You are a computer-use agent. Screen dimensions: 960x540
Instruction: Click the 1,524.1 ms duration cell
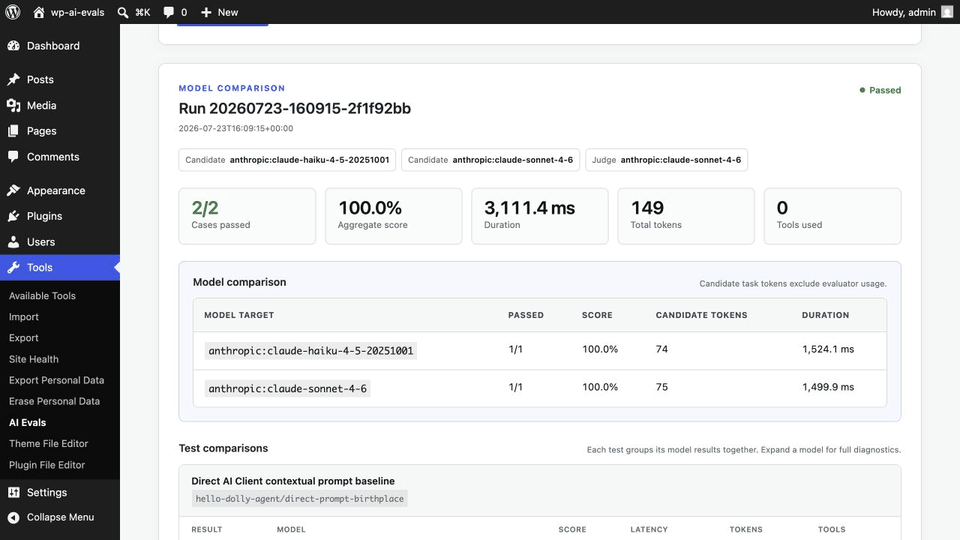pos(828,349)
